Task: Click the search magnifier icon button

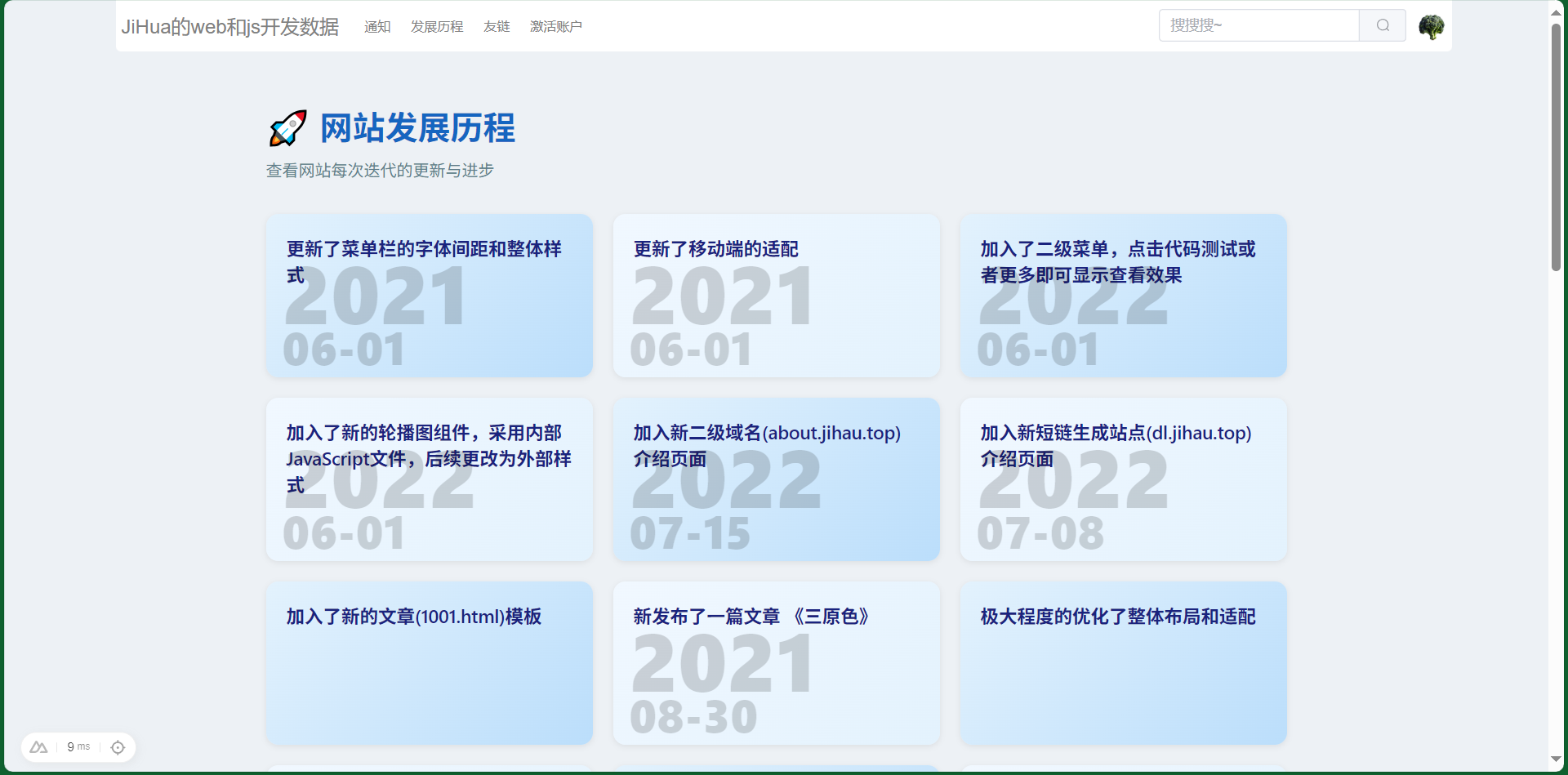Action: (1383, 25)
